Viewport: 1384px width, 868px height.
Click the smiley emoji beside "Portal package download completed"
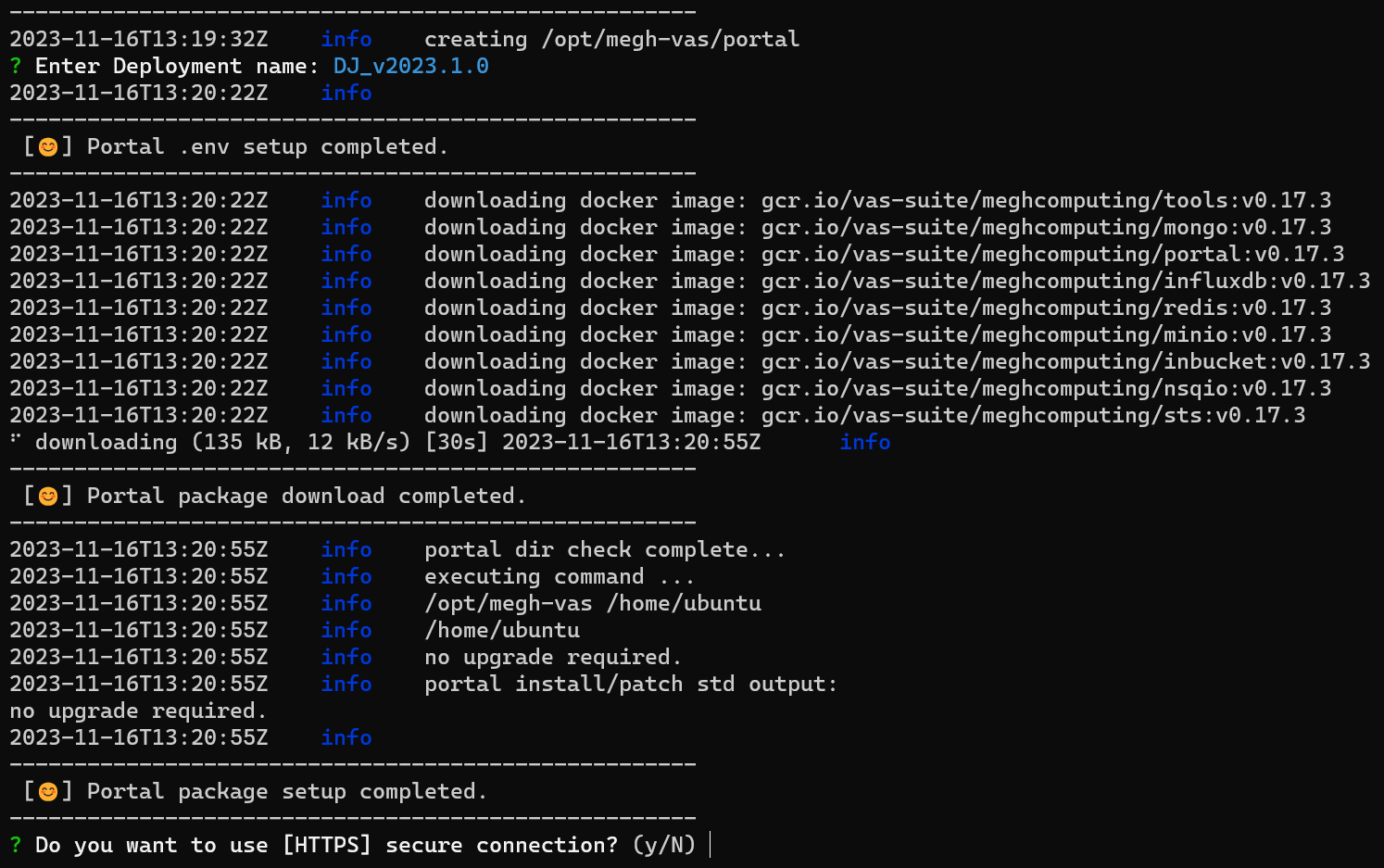pyautogui.click(x=48, y=497)
